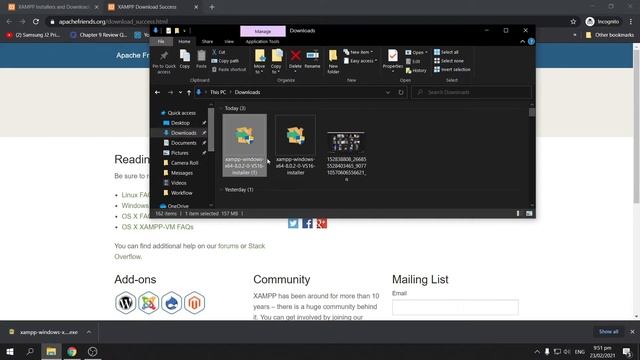Select Workflow folder in sidebar
Screen dimensions: 640x360
(181, 193)
